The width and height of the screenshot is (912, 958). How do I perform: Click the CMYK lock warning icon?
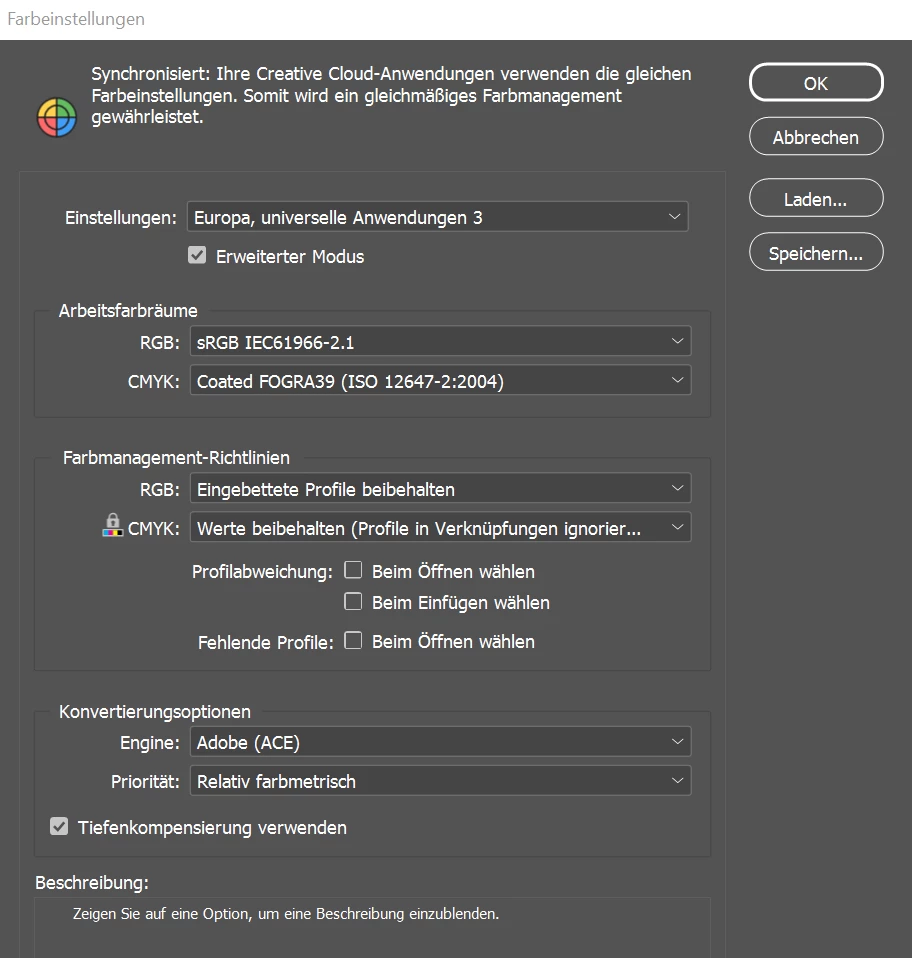(112, 525)
